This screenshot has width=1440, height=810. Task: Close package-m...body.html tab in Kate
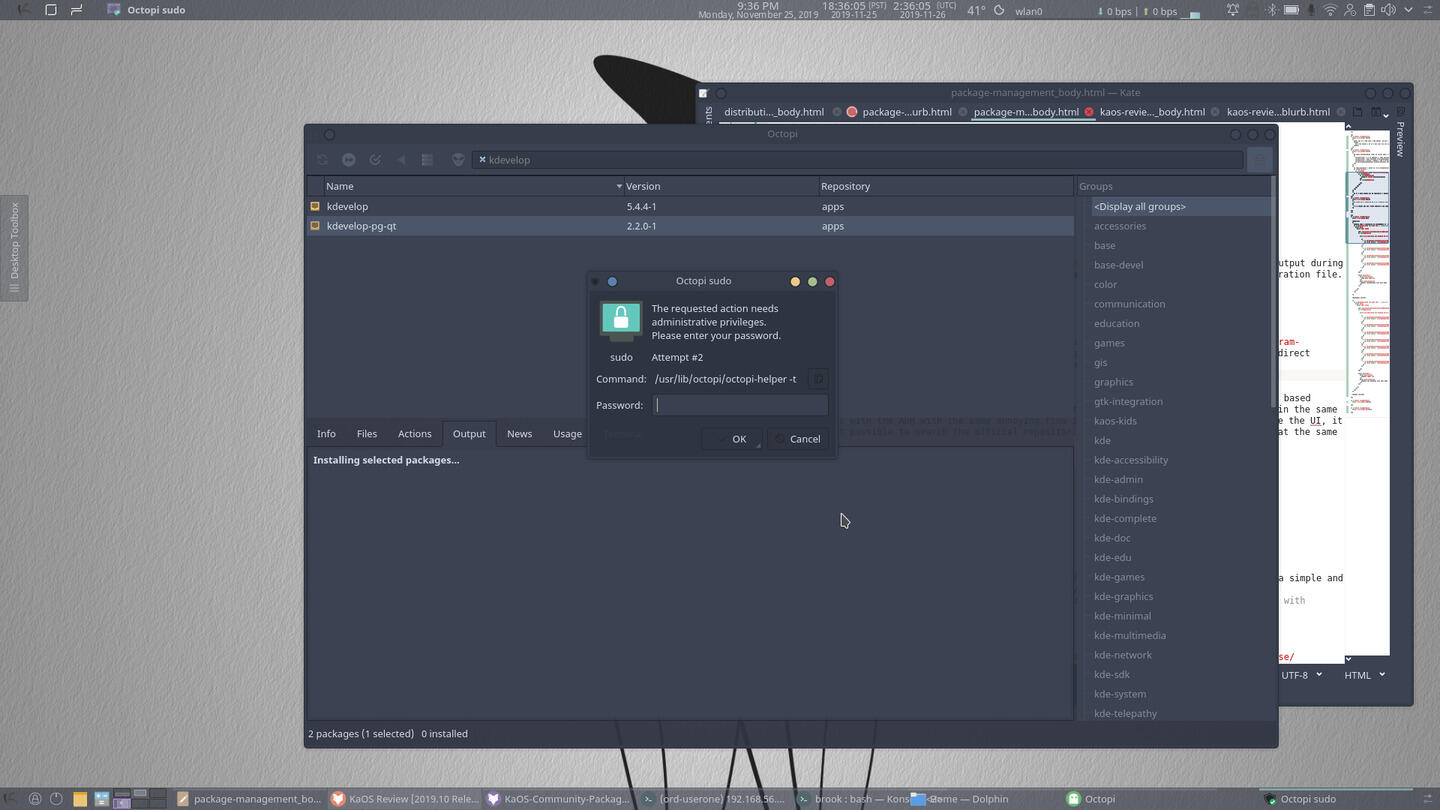coord(1089,112)
